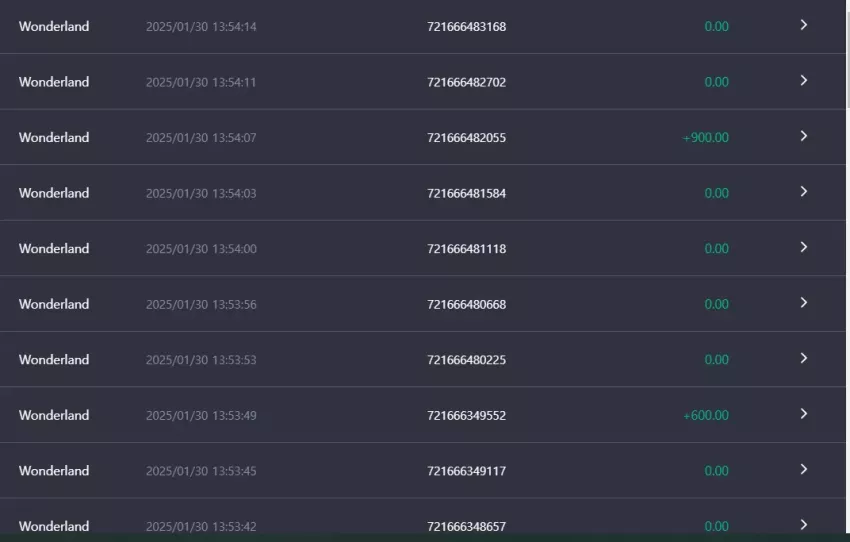Viewport: 850px width, 542px height.
Task: Click timestamp 2025/01/30 13:53:56
Action: (201, 305)
